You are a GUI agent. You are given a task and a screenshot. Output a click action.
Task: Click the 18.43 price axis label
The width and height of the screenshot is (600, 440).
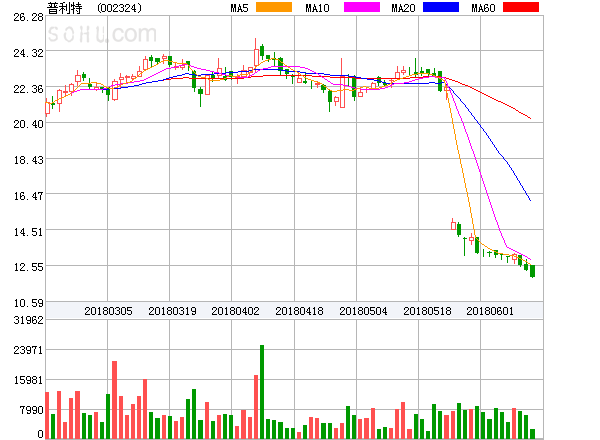(x=28, y=160)
